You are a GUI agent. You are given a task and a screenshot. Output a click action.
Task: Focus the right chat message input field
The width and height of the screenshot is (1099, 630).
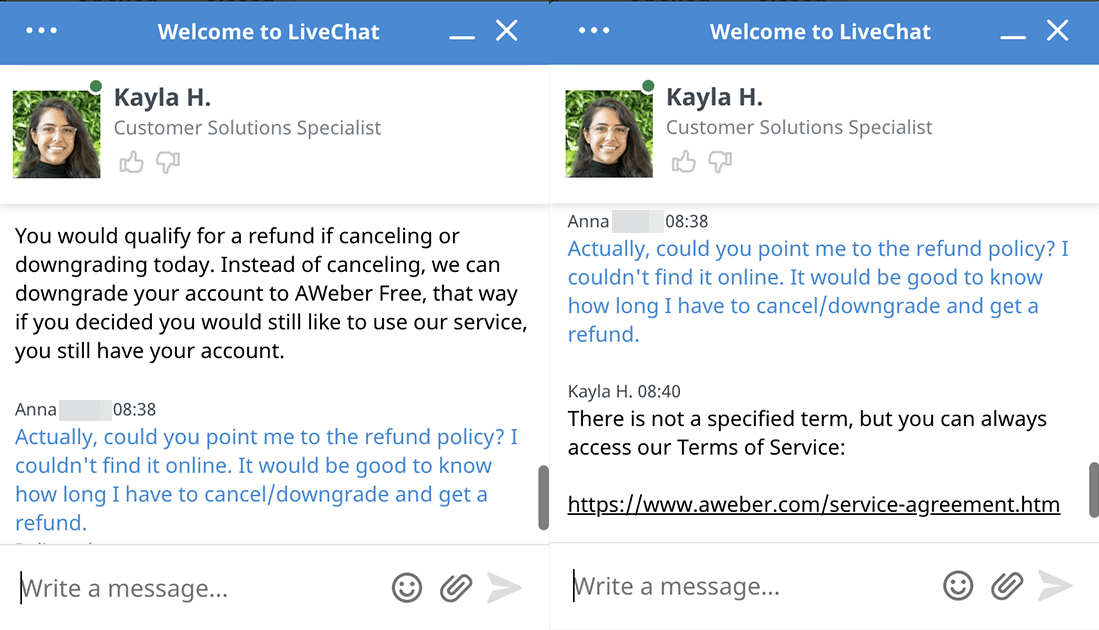pos(751,585)
